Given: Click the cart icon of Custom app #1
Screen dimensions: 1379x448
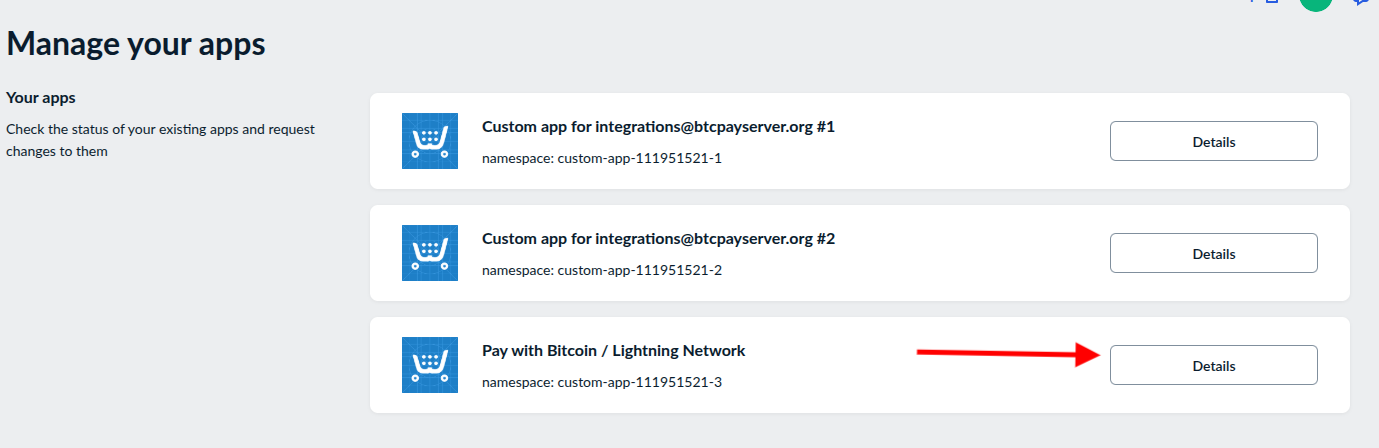Looking at the screenshot, I should pos(430,141).
